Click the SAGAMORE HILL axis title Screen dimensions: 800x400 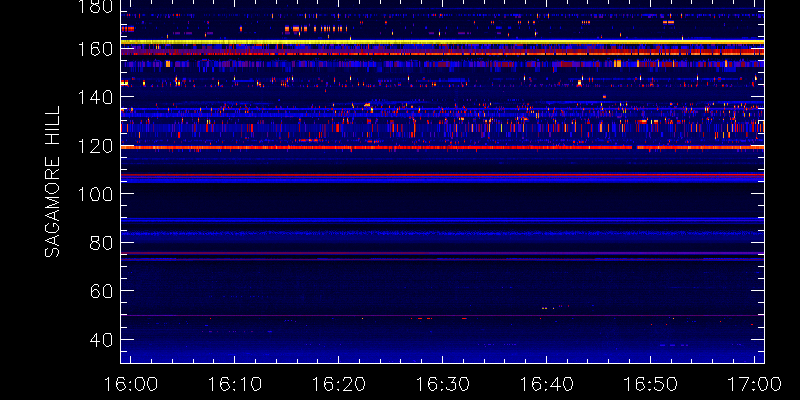point(52,182)
